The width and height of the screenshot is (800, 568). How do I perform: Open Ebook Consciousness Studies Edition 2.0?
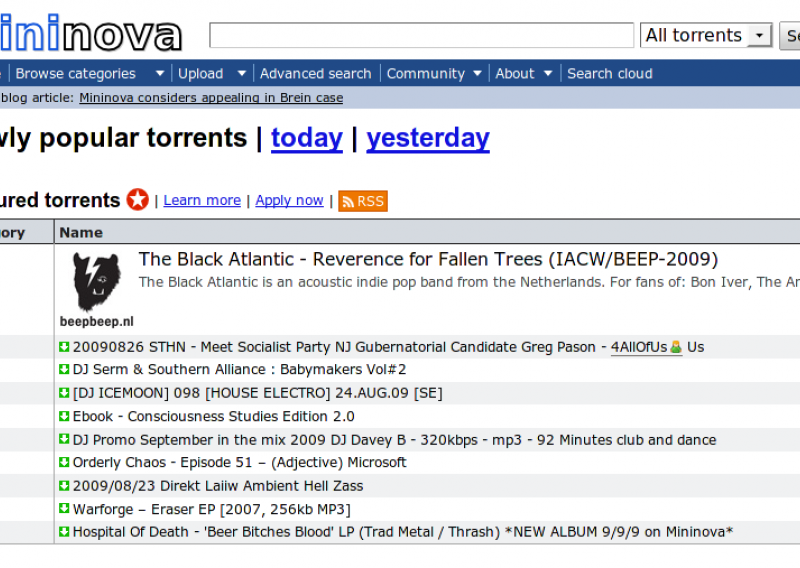213,416
